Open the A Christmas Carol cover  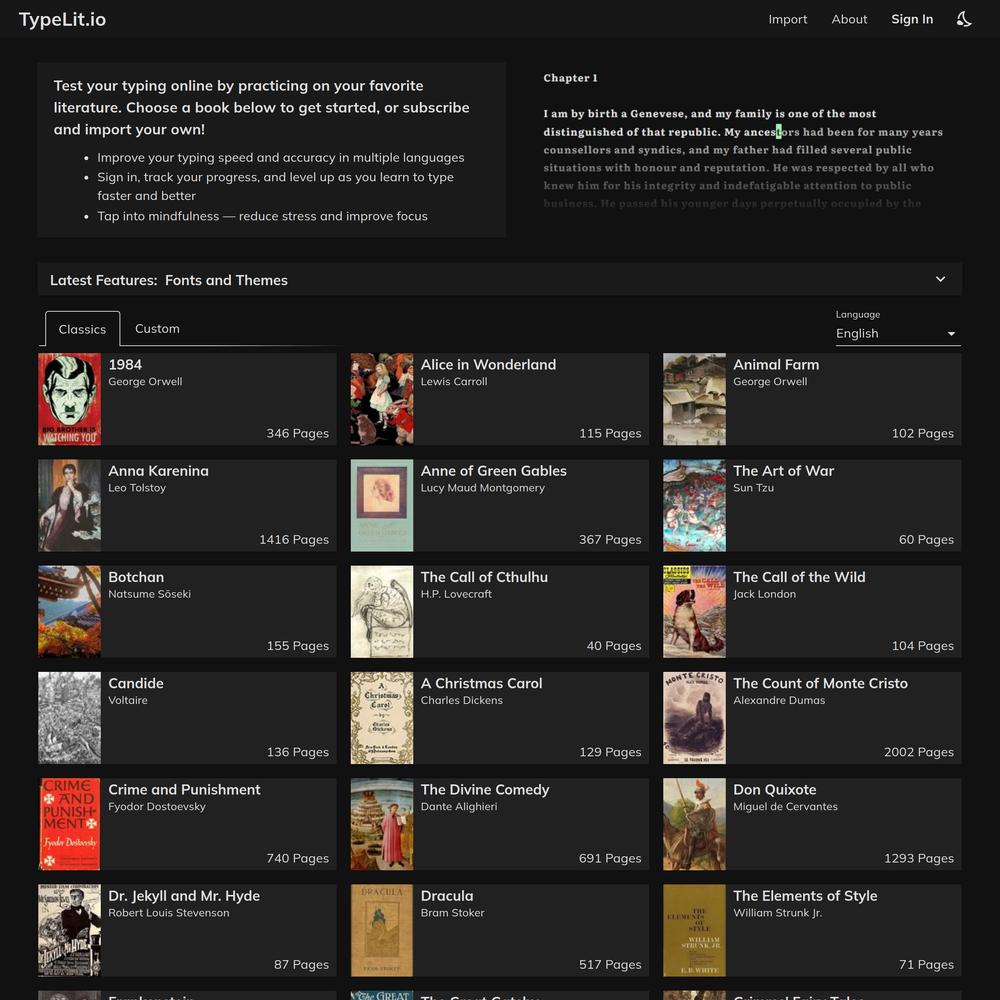click(382, 718)
